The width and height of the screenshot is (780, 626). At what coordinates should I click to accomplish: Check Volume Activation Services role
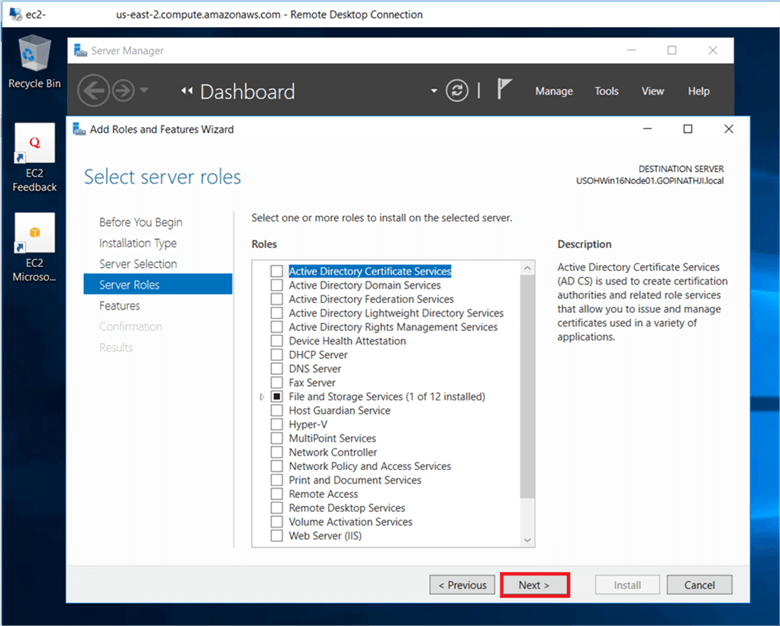pyautogui.click(x=277, y=522)
